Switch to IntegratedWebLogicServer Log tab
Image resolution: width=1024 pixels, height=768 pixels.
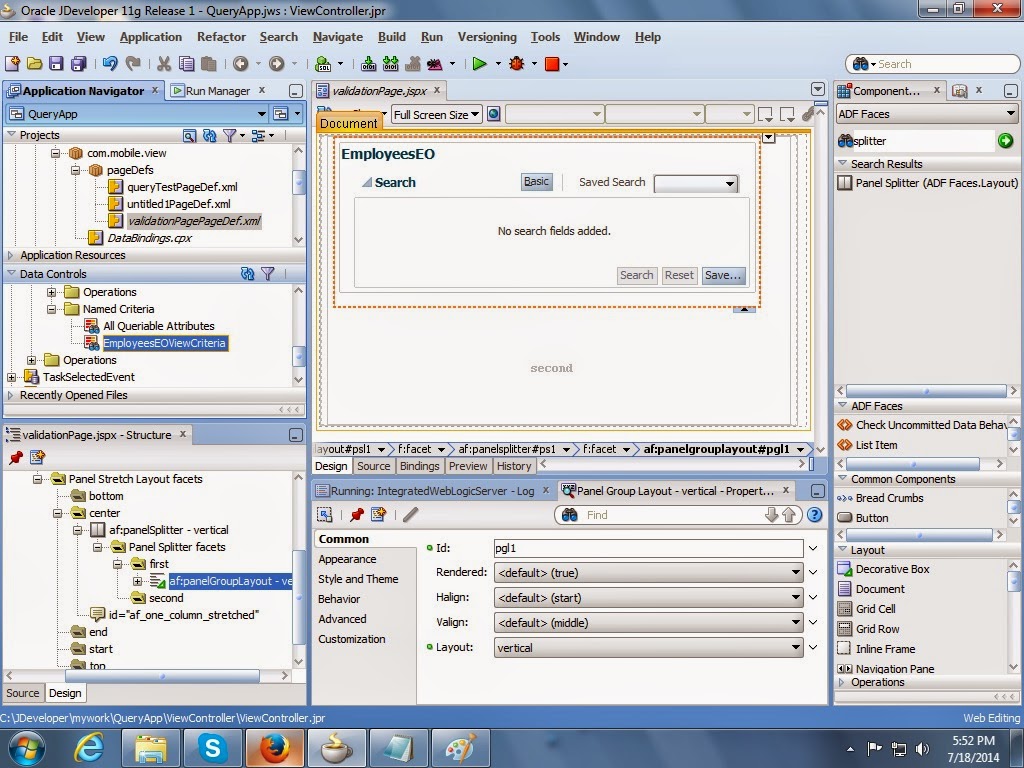pos(432,491)
